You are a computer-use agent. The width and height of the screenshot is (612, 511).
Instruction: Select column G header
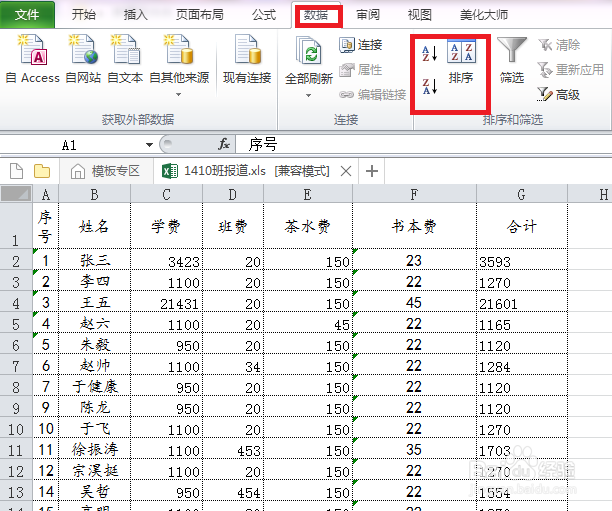(x=522, y=194)
